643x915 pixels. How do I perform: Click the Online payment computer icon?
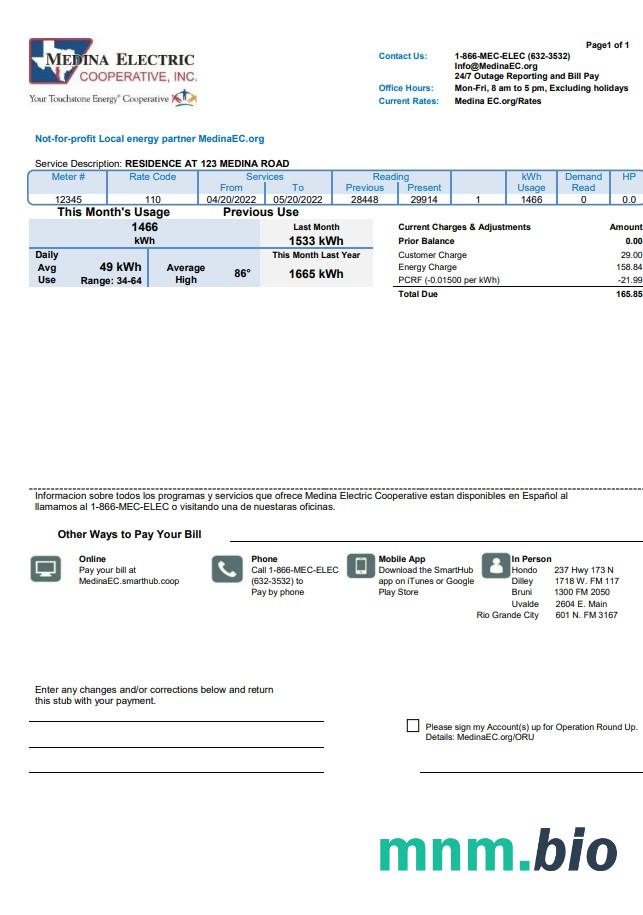[45, 569]
